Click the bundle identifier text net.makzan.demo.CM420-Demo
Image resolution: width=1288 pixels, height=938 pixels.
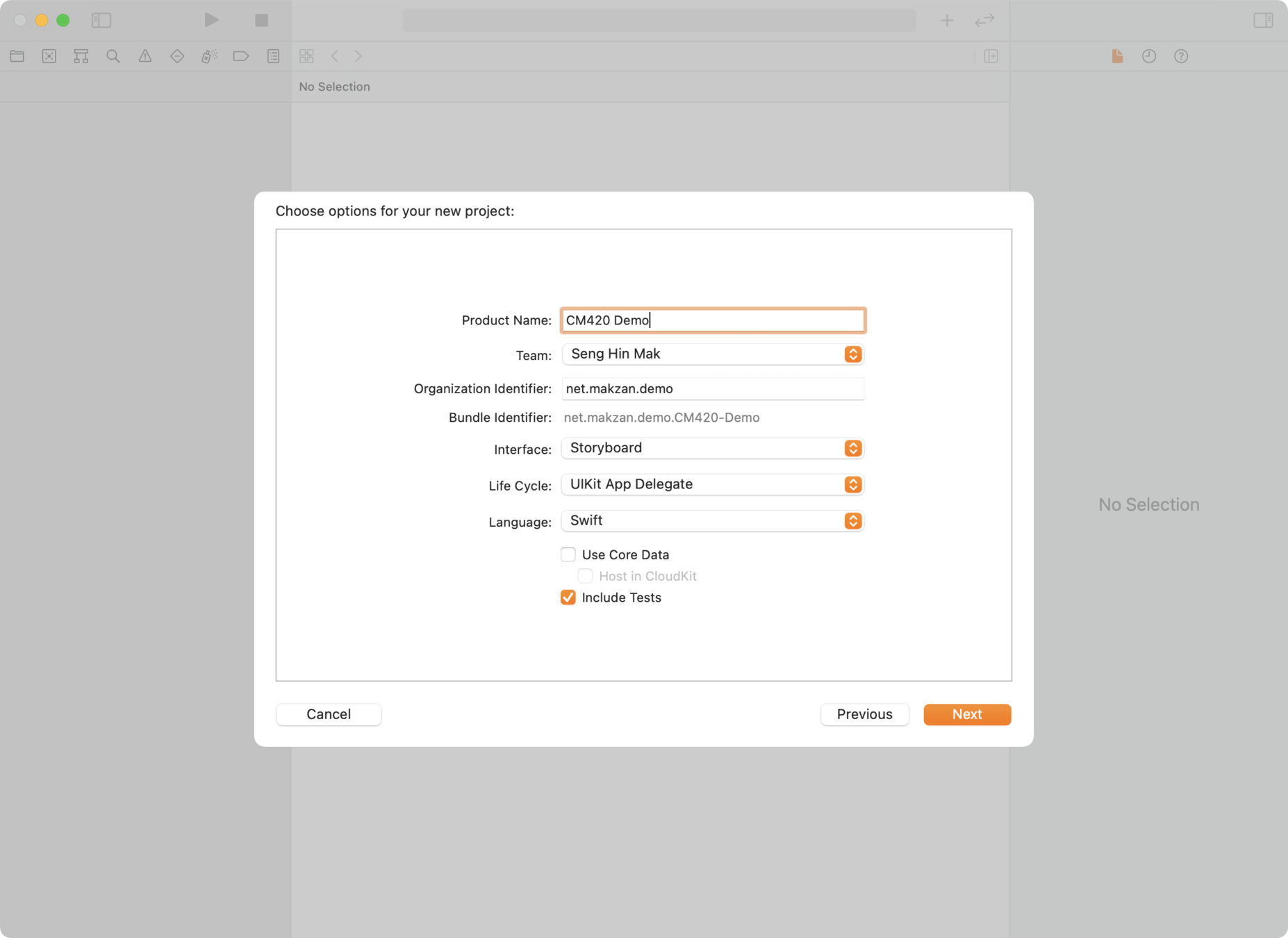661,418
